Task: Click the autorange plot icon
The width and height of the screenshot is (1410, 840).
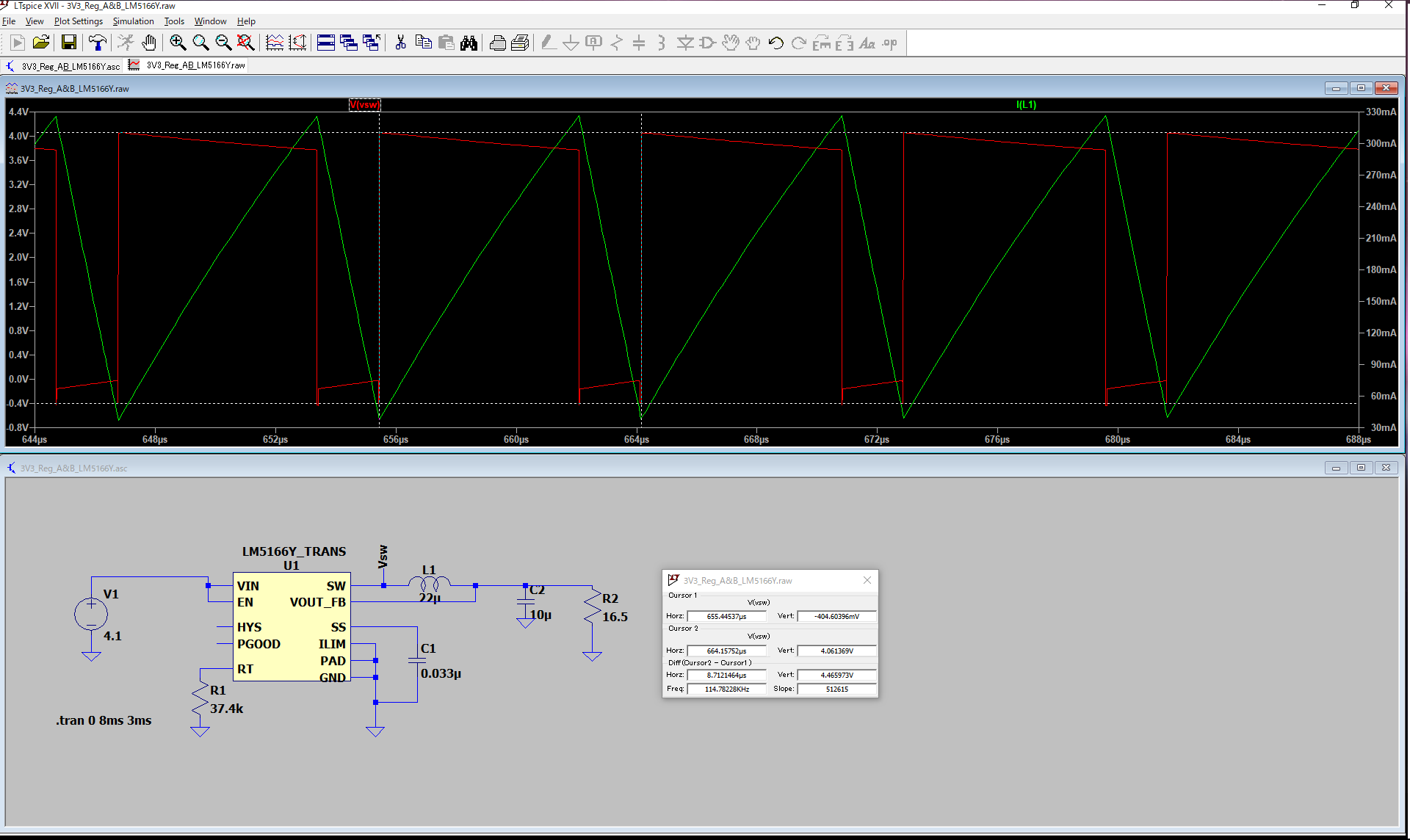Action: 297,43
